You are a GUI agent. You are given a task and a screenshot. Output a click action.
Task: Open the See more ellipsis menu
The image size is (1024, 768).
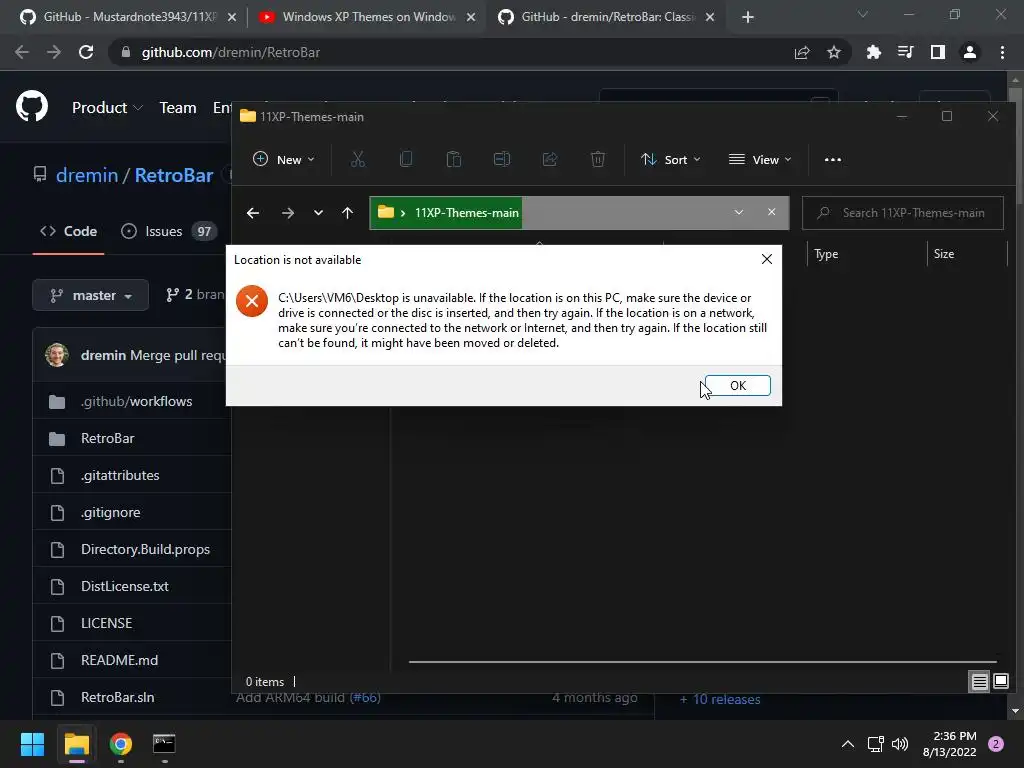[833, 159]
